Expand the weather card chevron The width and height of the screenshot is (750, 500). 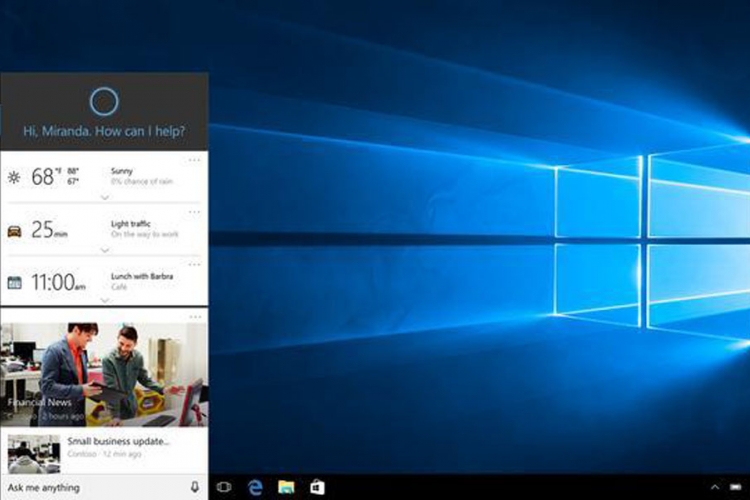[x=105, y=197]
